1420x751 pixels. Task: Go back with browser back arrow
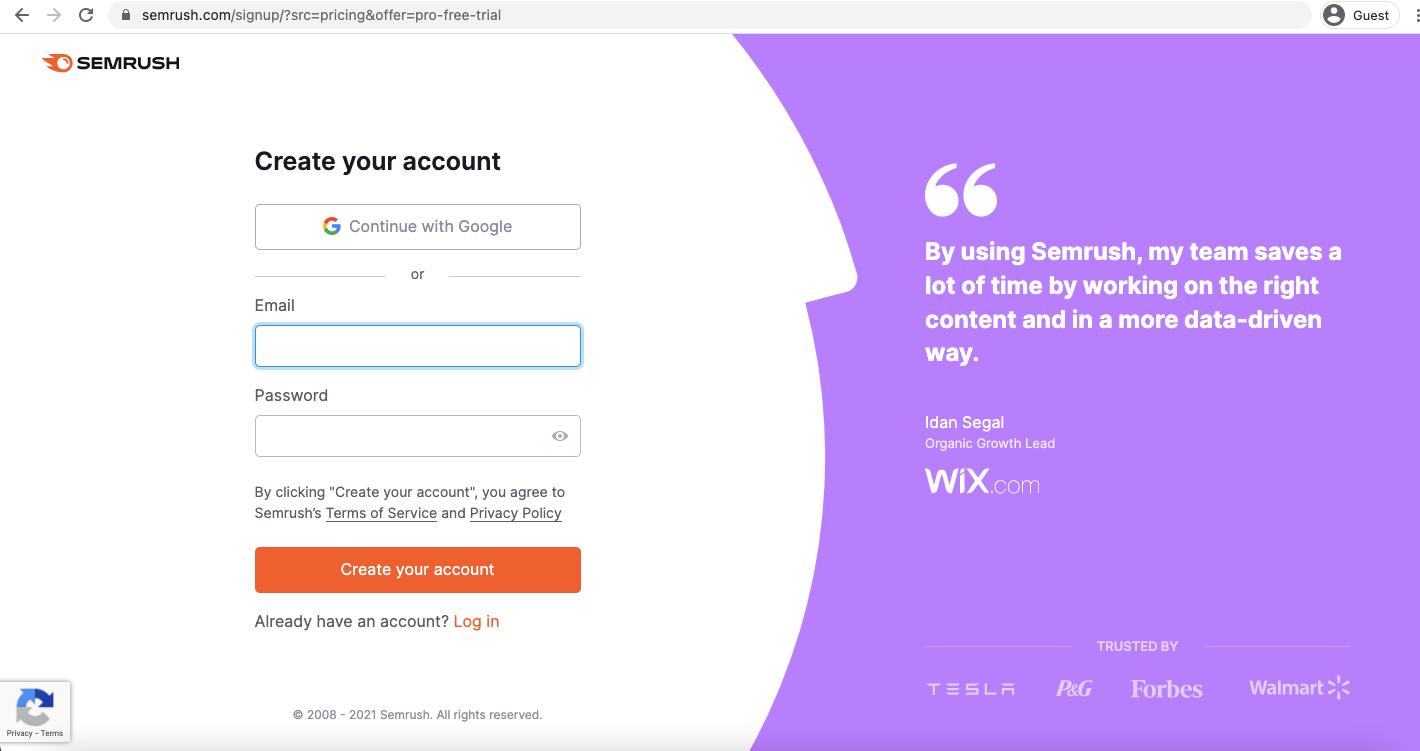[22, 15]
